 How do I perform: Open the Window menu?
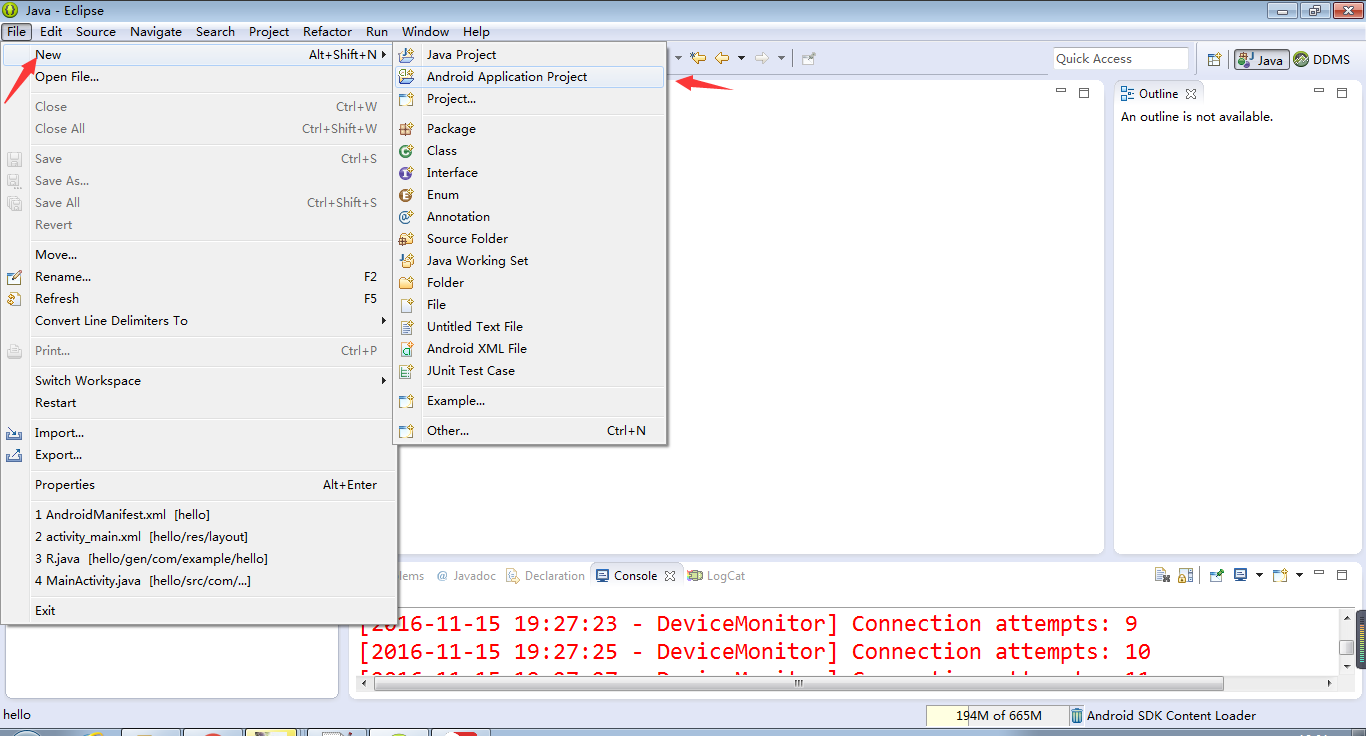coord(425,31)
